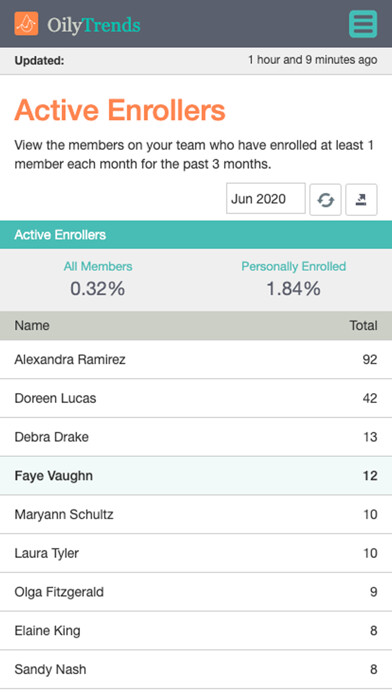Image resolution: width=392 pixels, height=696 pixels.
Task: Open Debra Drake row
Action: pos(196,437)
